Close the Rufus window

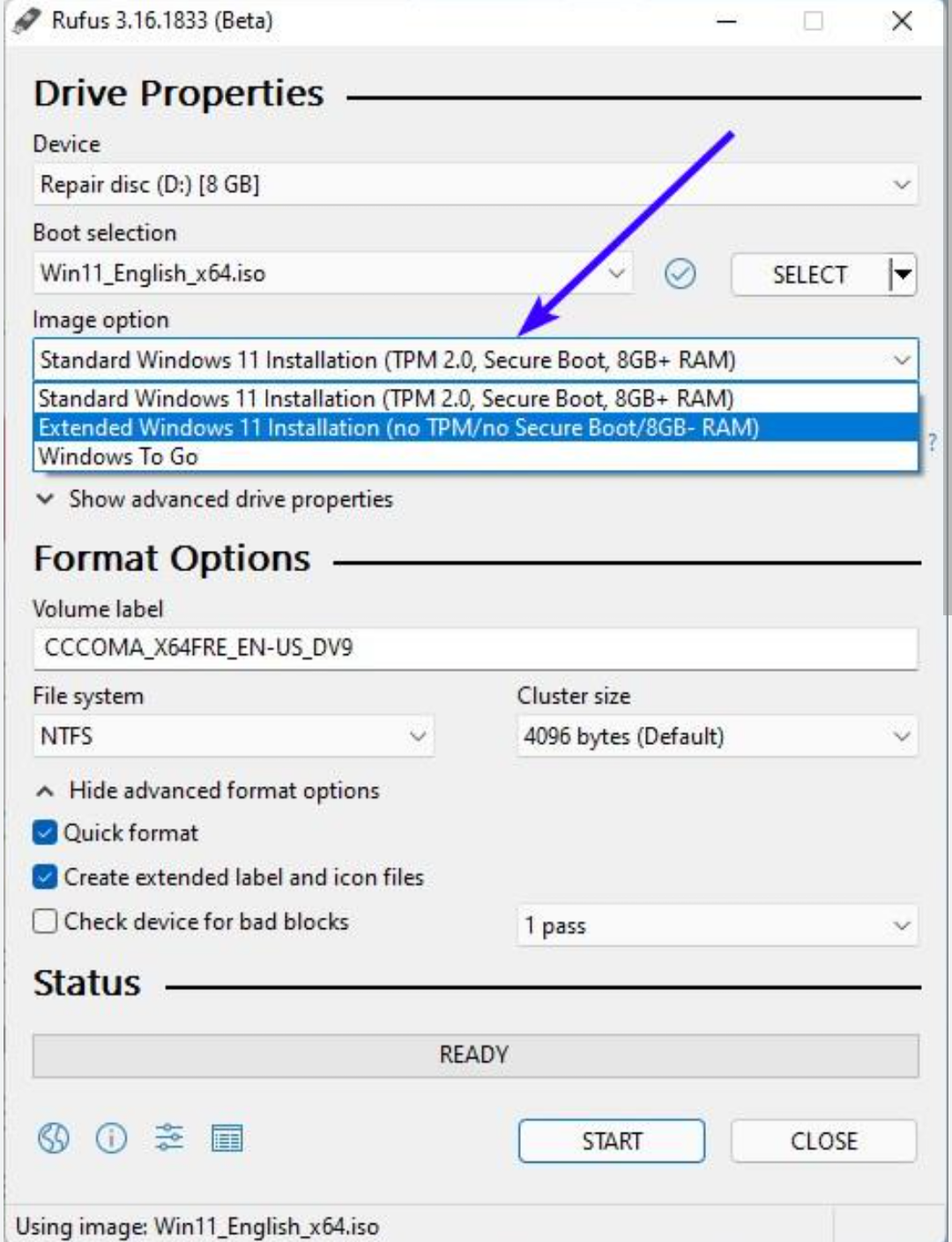[901, 20]
